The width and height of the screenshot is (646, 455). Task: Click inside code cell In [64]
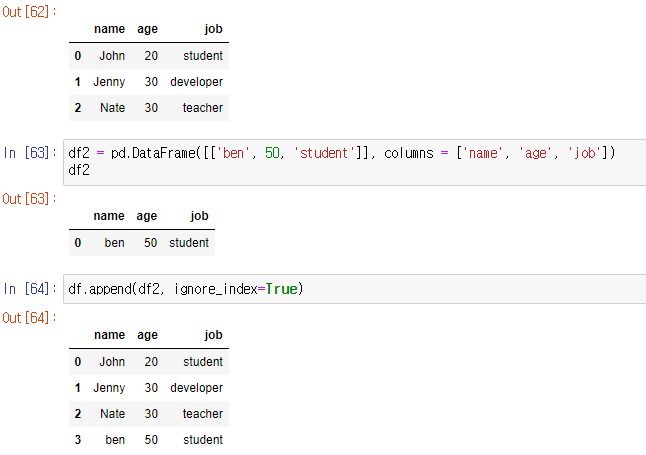(354, 289)
